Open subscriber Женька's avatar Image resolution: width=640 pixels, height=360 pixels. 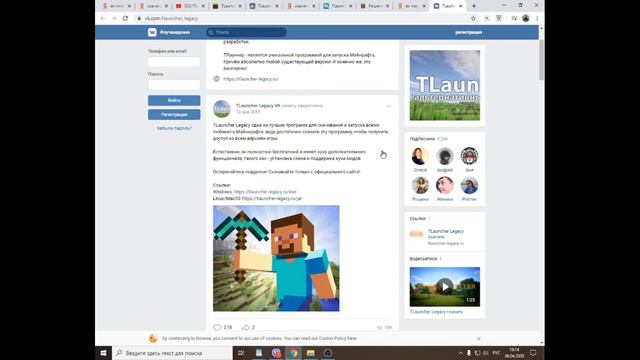tap(444, 185)
